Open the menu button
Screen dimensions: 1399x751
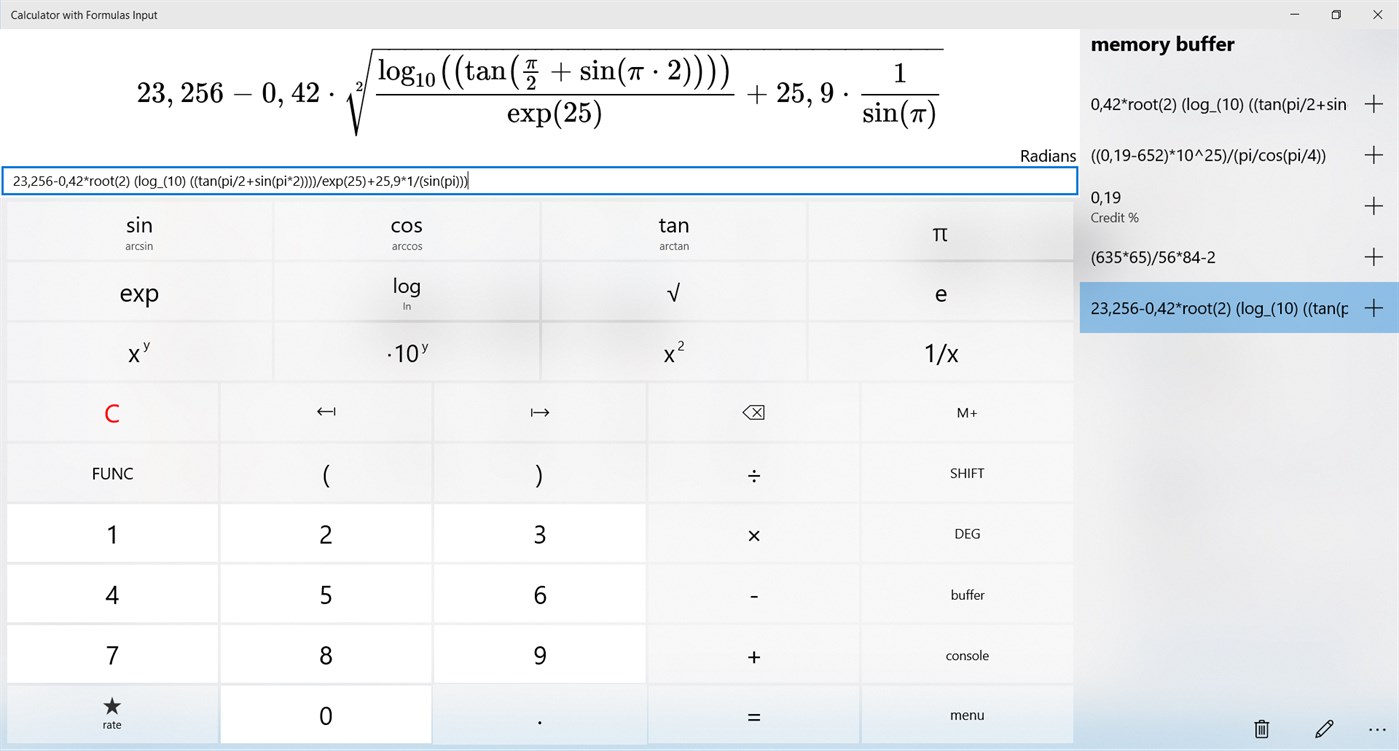pyautogui.click(x=967, y=715)
